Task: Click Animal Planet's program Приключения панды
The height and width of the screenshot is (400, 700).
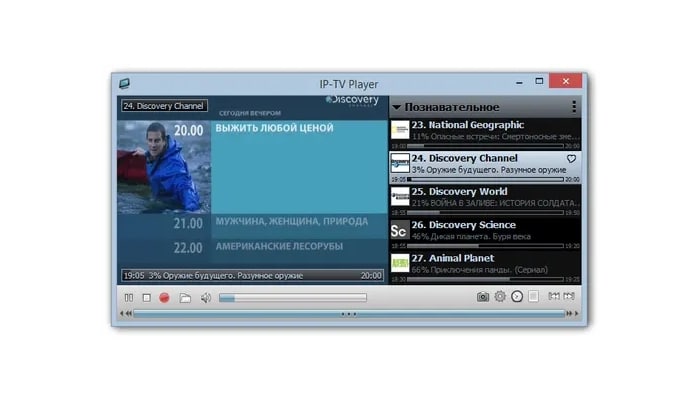Action: [x=479, y=270]
